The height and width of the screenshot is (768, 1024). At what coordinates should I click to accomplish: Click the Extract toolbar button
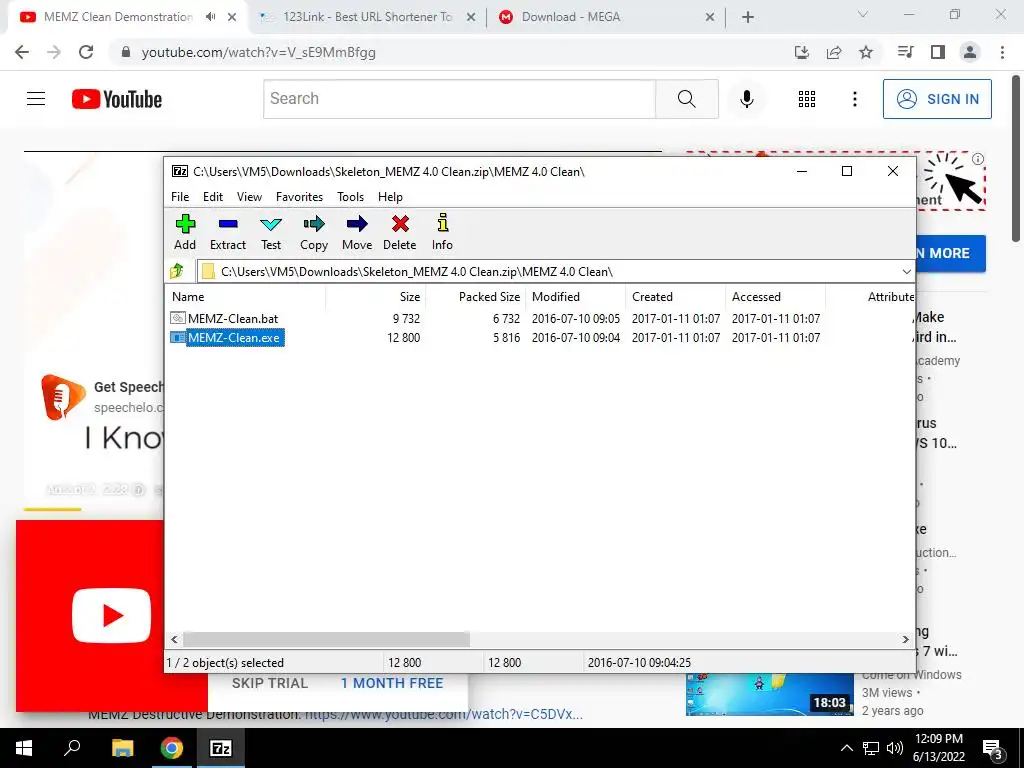[x=228, y=232]
